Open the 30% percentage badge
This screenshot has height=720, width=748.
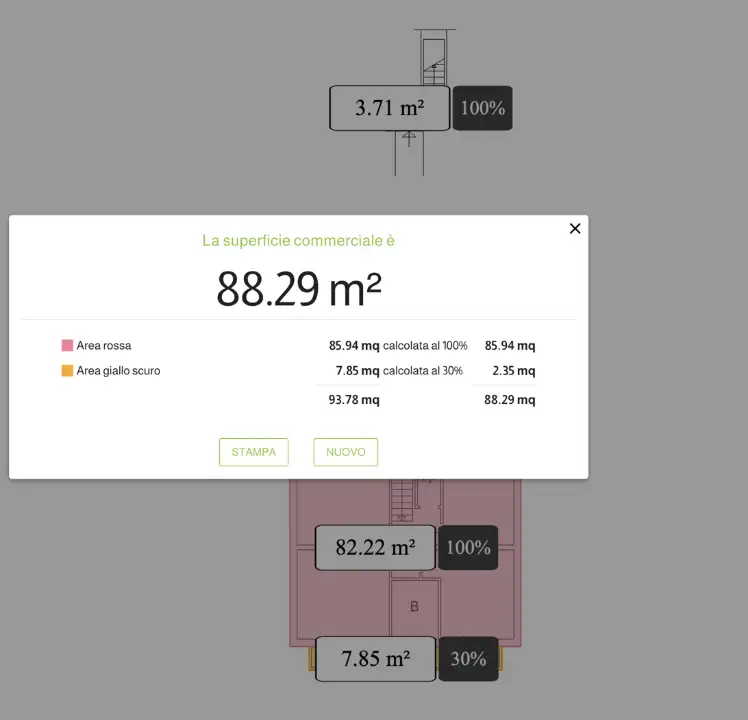pos(468,659)
